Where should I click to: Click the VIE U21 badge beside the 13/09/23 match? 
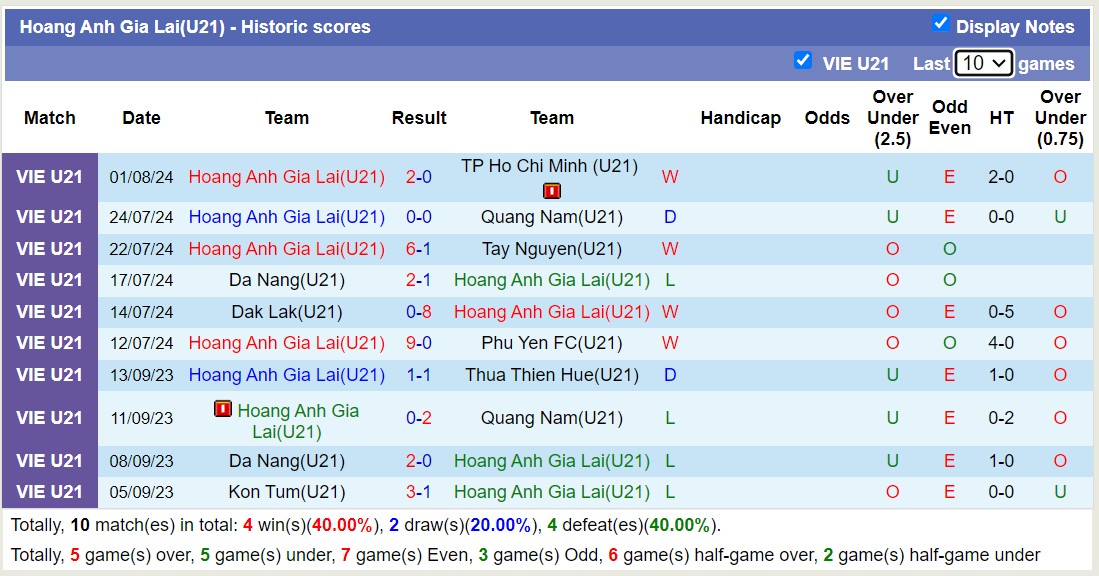pyautogui.click(x=50, y=375)
